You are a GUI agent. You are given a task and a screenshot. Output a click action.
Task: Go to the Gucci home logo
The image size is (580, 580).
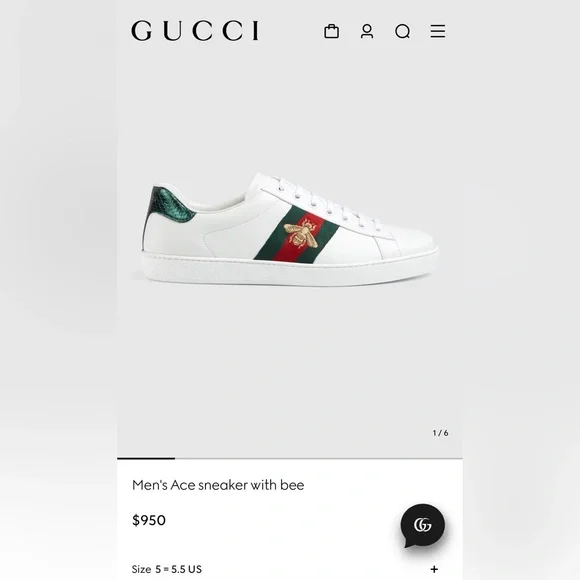pos(195,31)
